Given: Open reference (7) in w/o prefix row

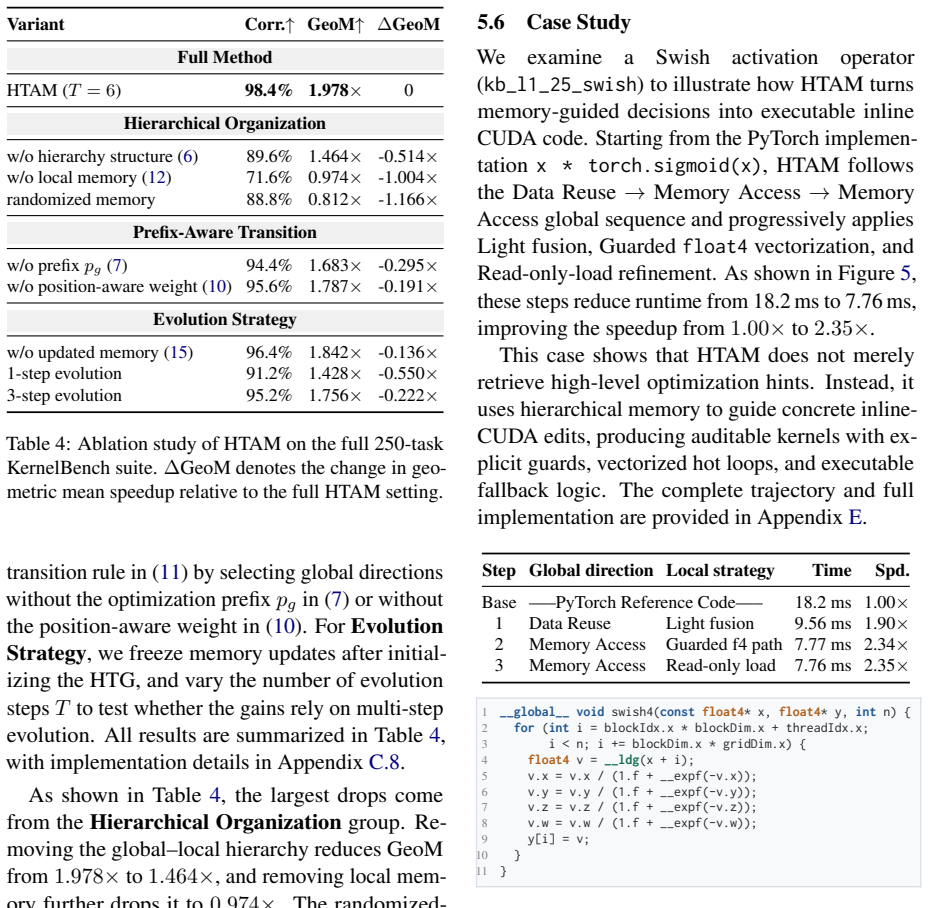Looking at the screenshot, I should [x=117, y=265].
